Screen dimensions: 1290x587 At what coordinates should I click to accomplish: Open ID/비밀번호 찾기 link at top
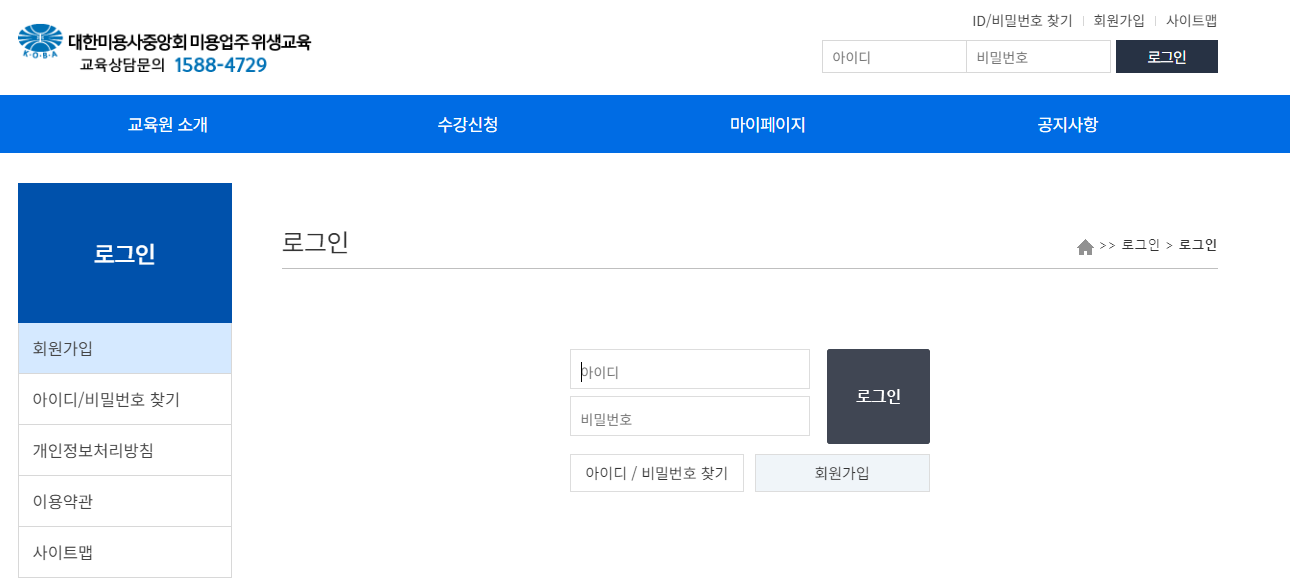tap(1022, 20)
